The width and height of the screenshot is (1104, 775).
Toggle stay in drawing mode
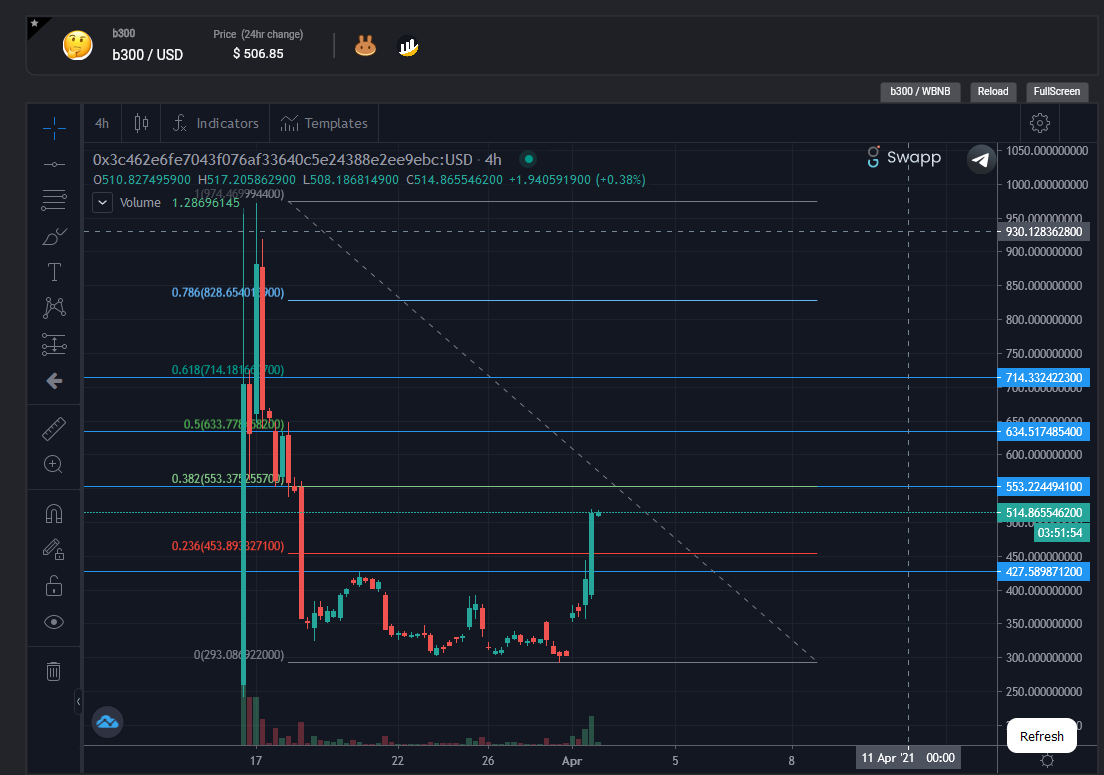(x=54, y=550)
